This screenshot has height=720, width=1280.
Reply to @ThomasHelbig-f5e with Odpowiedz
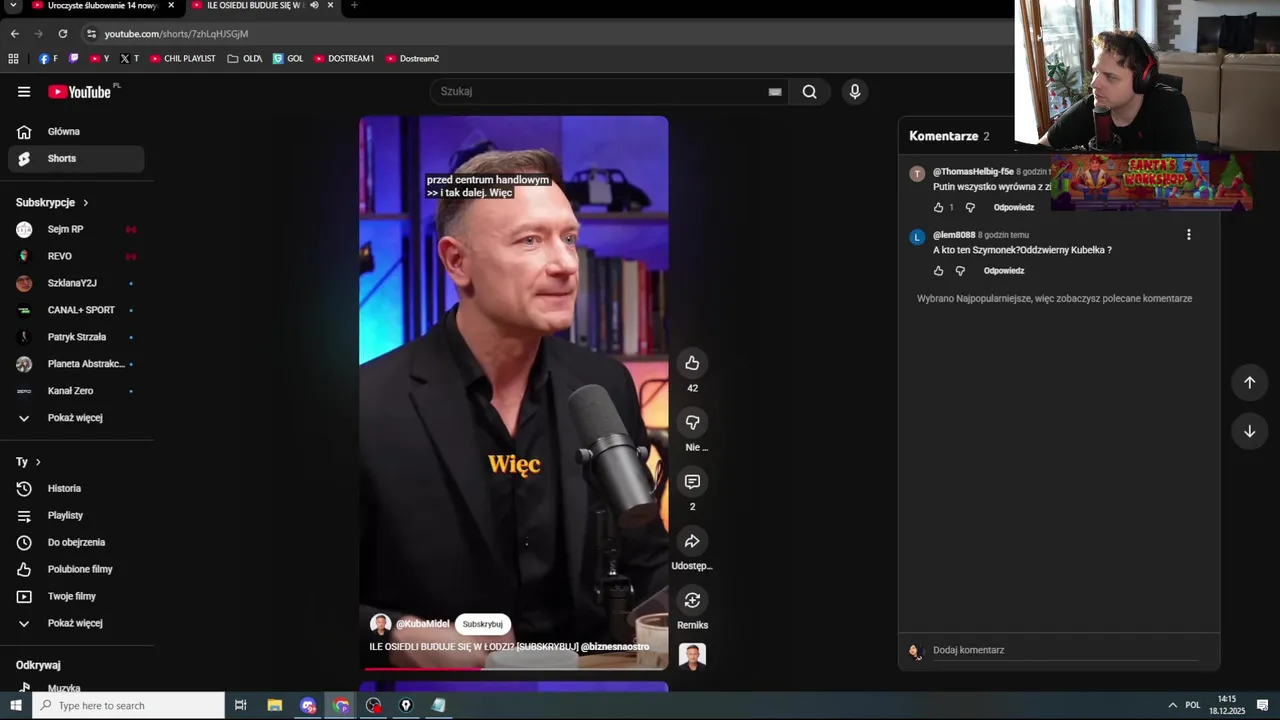(1013, 208)
